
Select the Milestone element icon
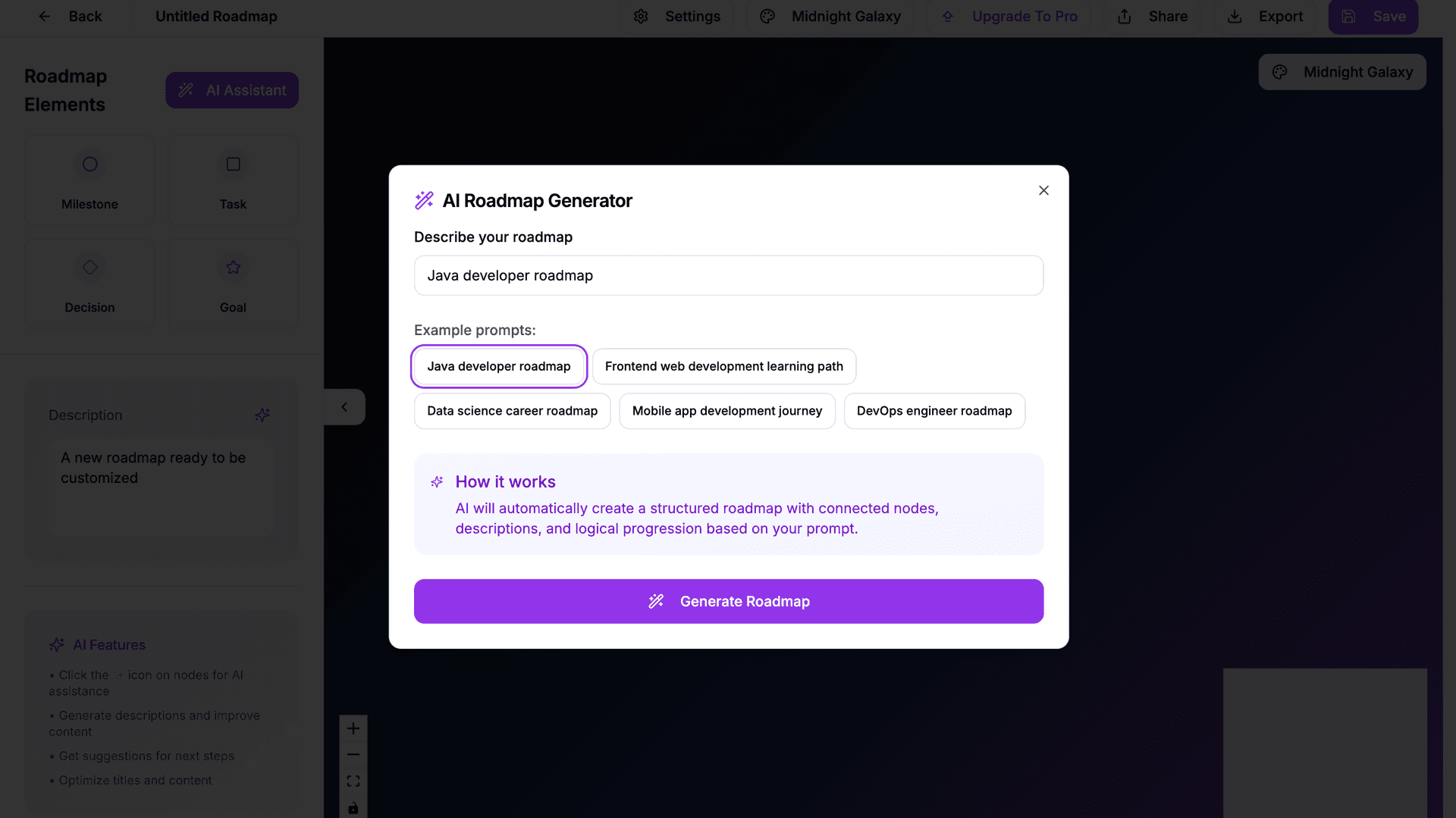(x=89, y=164)
